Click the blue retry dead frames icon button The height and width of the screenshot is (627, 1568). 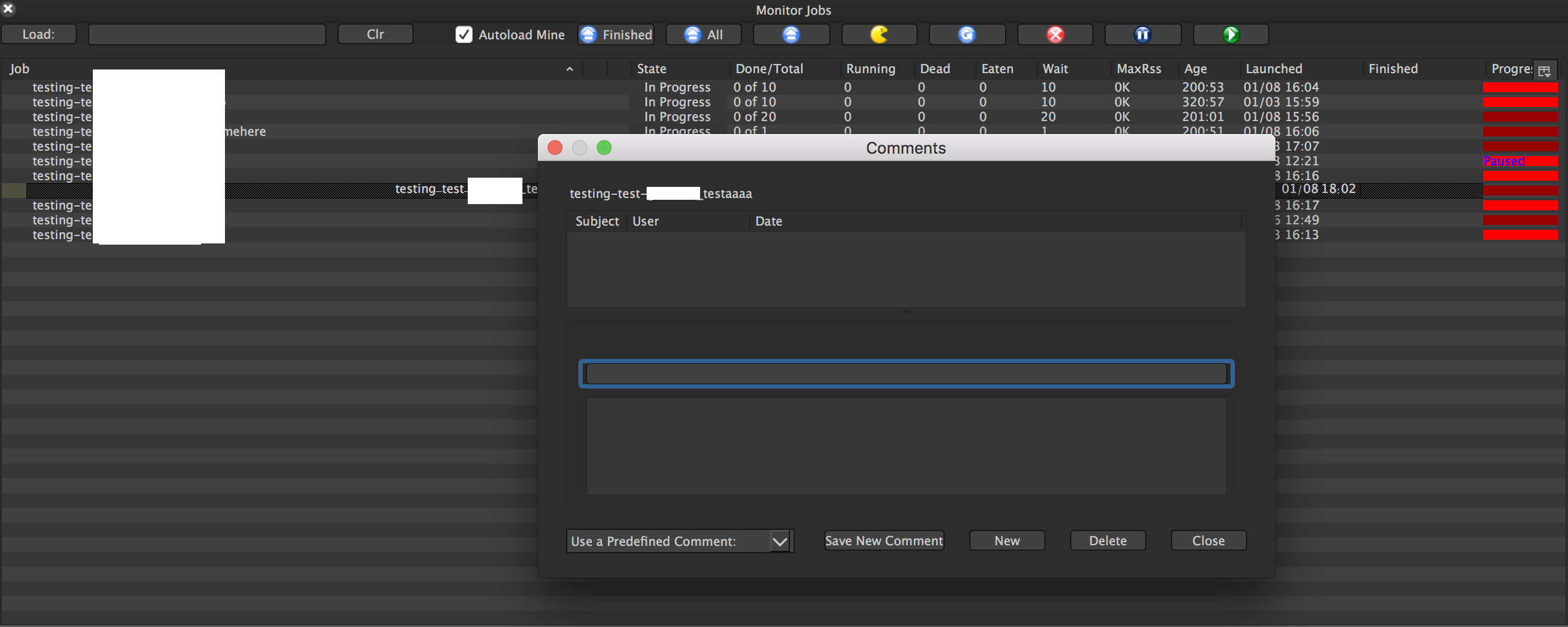click(x=967, y=34)
